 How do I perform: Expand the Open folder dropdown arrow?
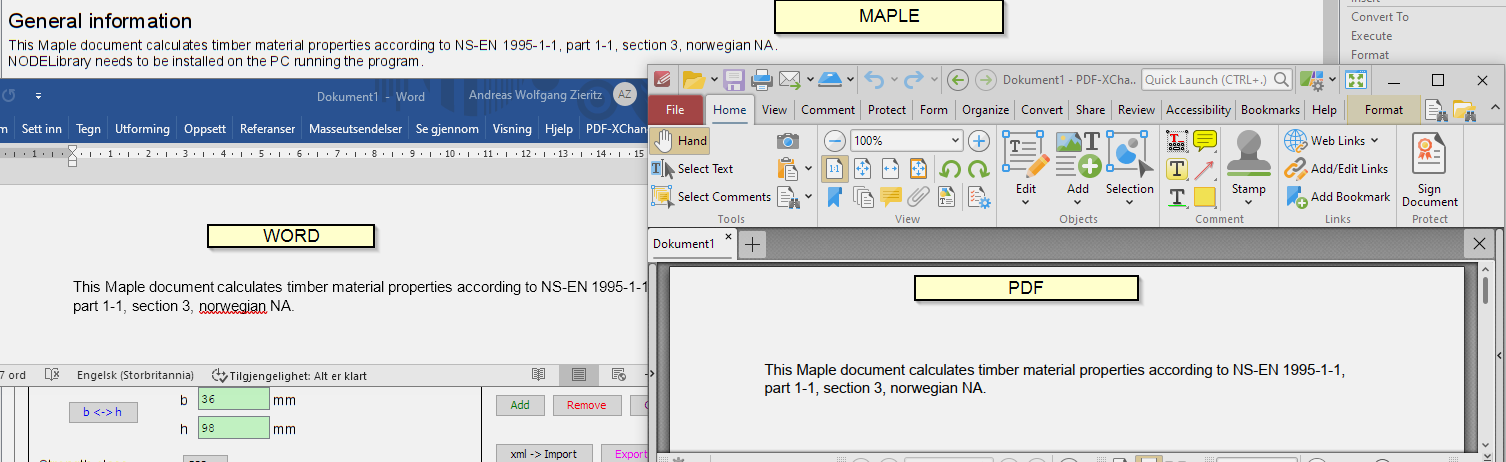714,80
